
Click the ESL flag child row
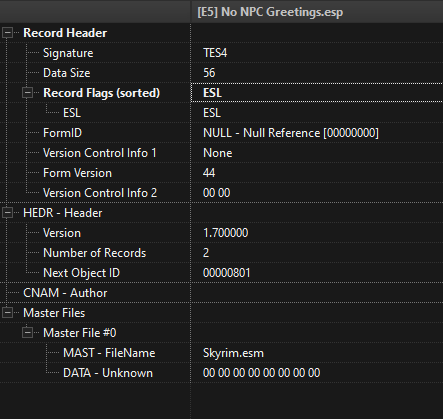(221, 113)
